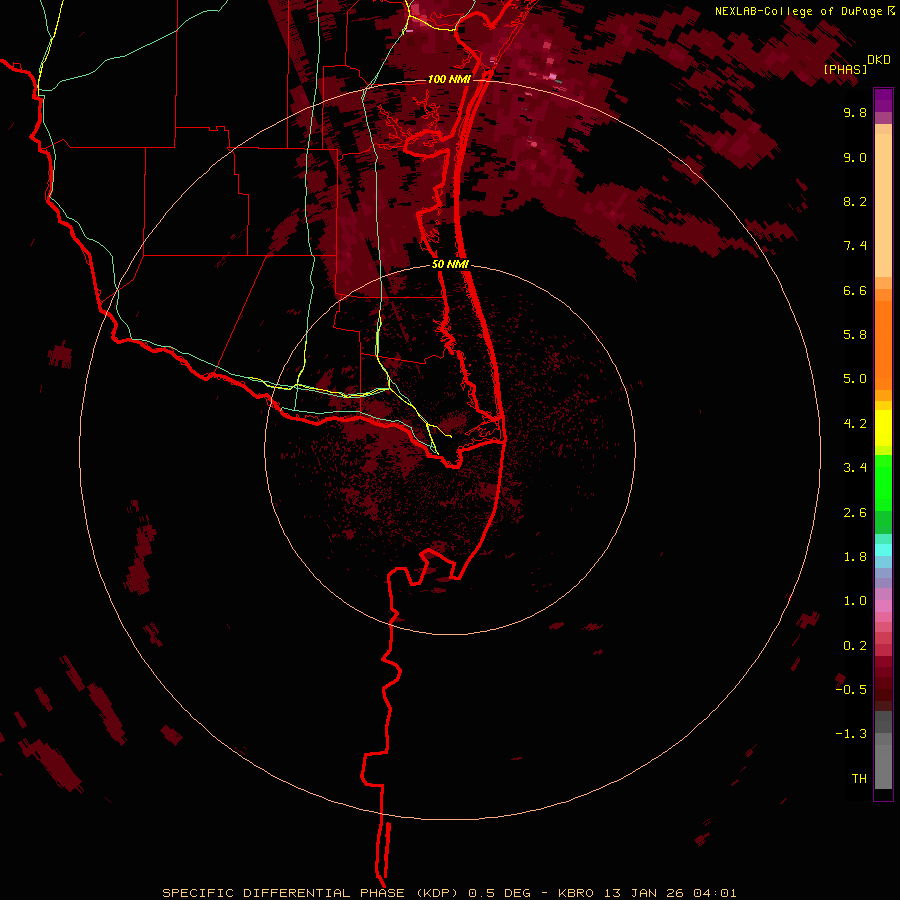Select the -0.5 scale value

(x=851, y=690)
